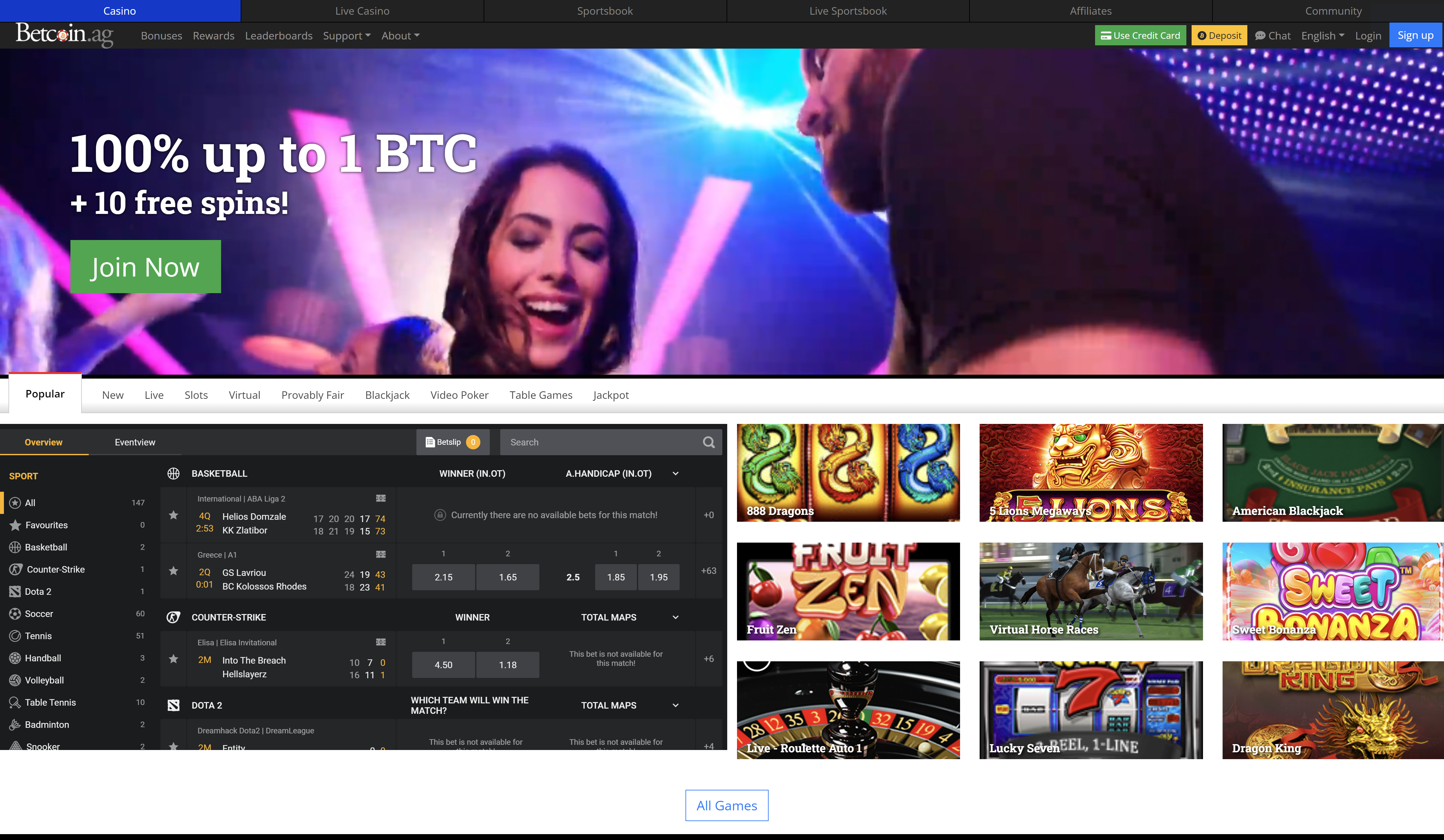Open Virtual Horse Races thumbnail
Viewport: 1444px width, 840px height.
pyautogui.click(x=1091, y=591)
